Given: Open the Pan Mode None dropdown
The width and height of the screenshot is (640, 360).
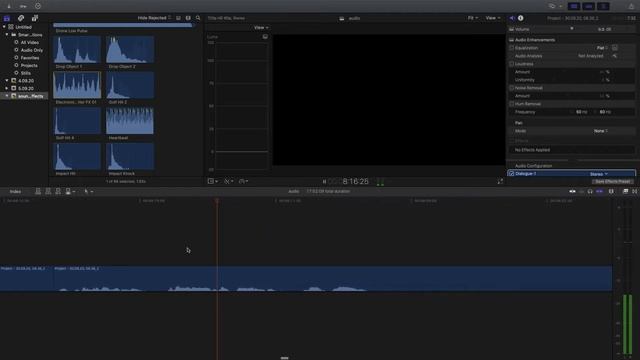Looking at the screenshot, I should tap(601, 131).
